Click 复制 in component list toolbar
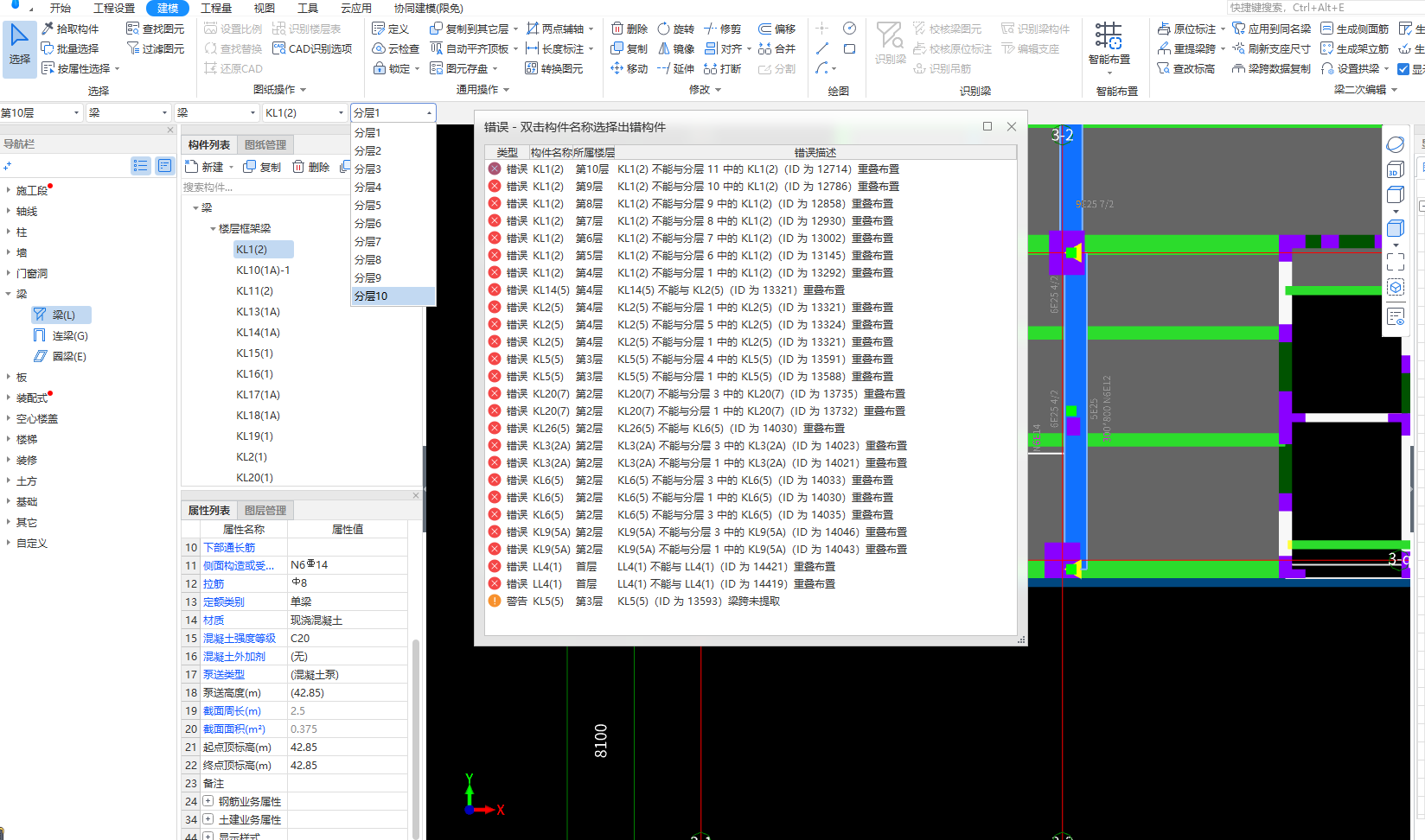1425x840 pixels. [x=262, y=167]
